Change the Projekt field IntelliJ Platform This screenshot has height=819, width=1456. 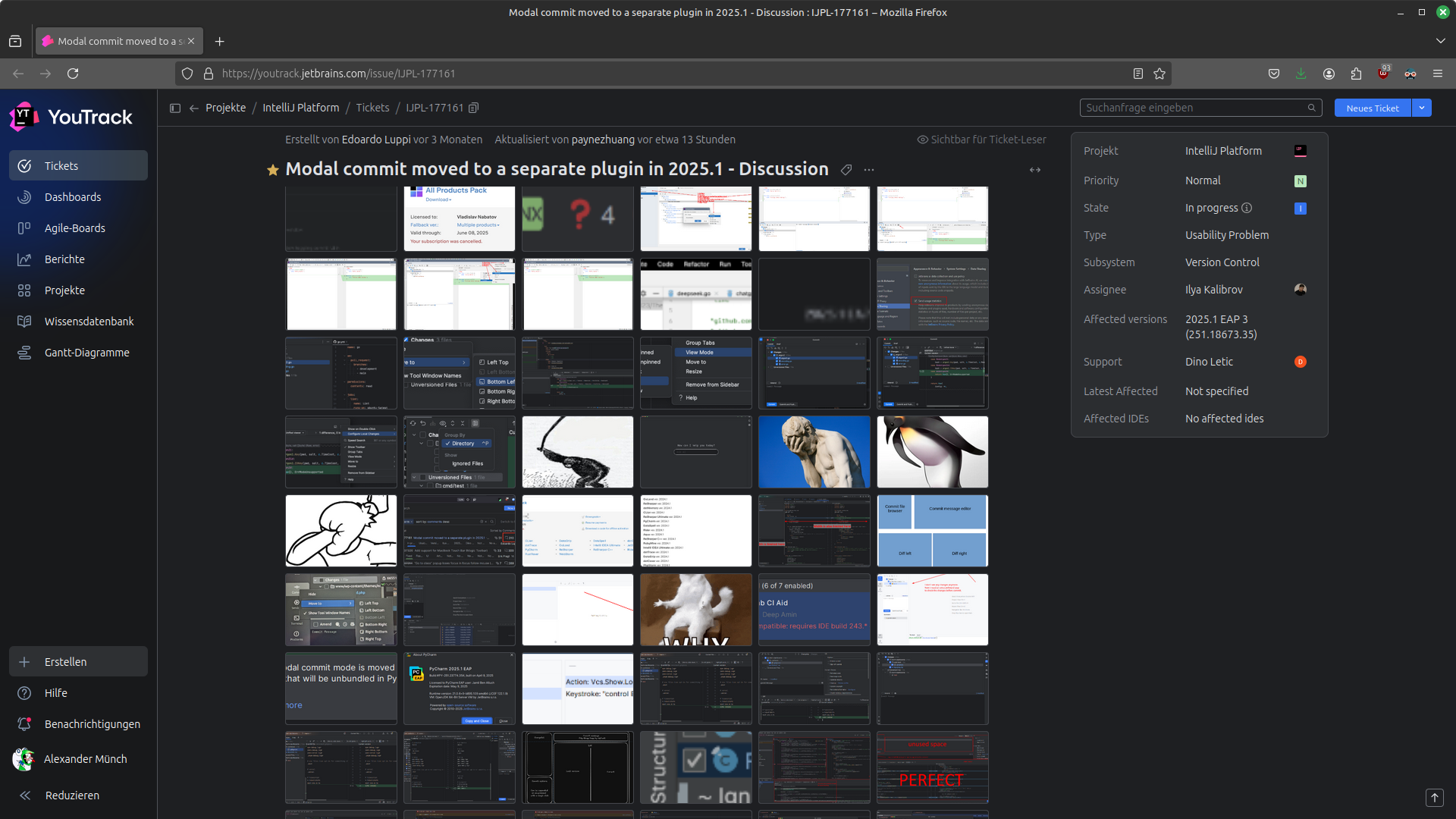point(1223,151)
